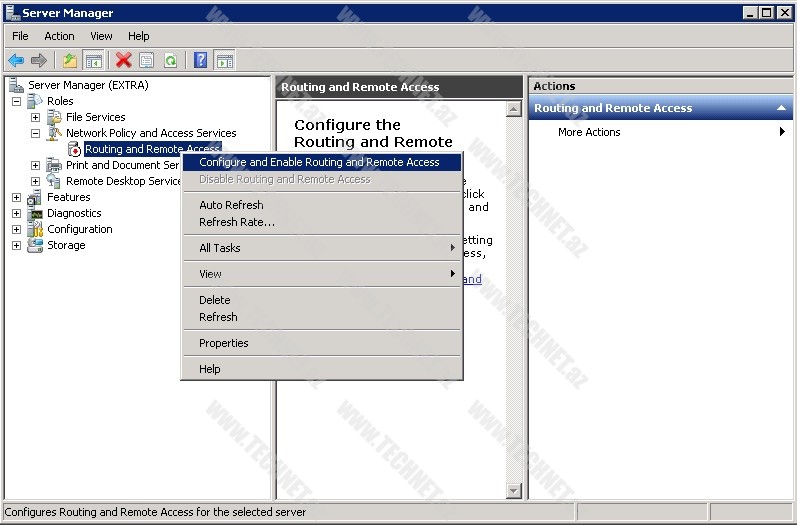Viewport: 797px width, 525px height.
Task: Select Diagnostics in the console tree
Action: pos(74,213)
